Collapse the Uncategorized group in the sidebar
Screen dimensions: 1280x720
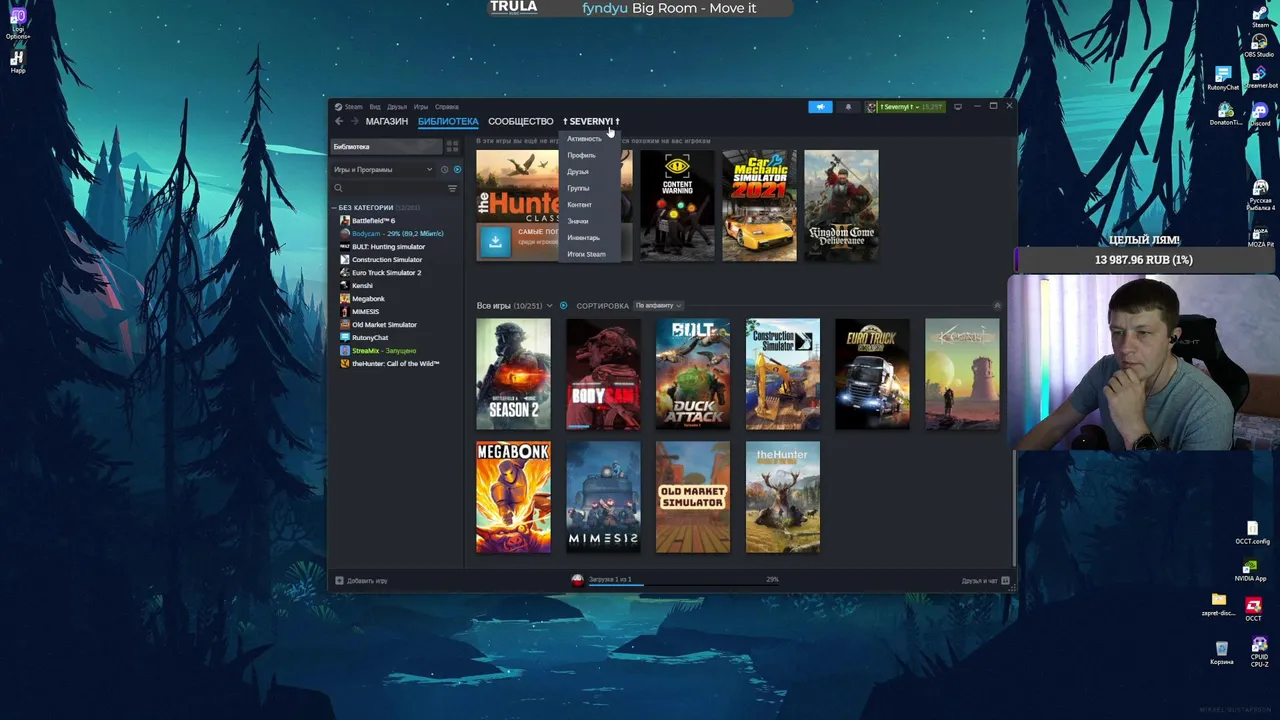(x=335, y=208)
